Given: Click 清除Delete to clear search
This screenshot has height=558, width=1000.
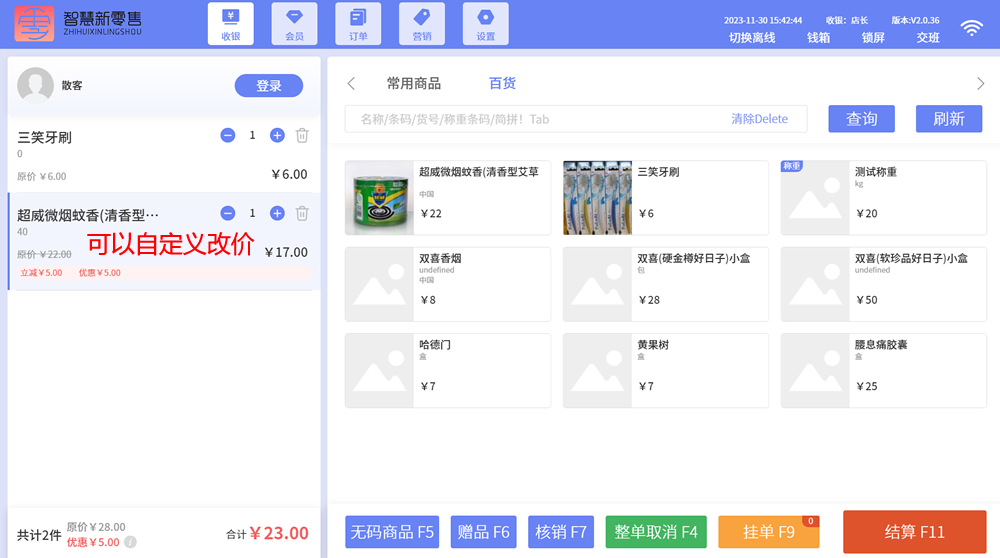Looking at the screenshot, I should [x=759, y=119].
